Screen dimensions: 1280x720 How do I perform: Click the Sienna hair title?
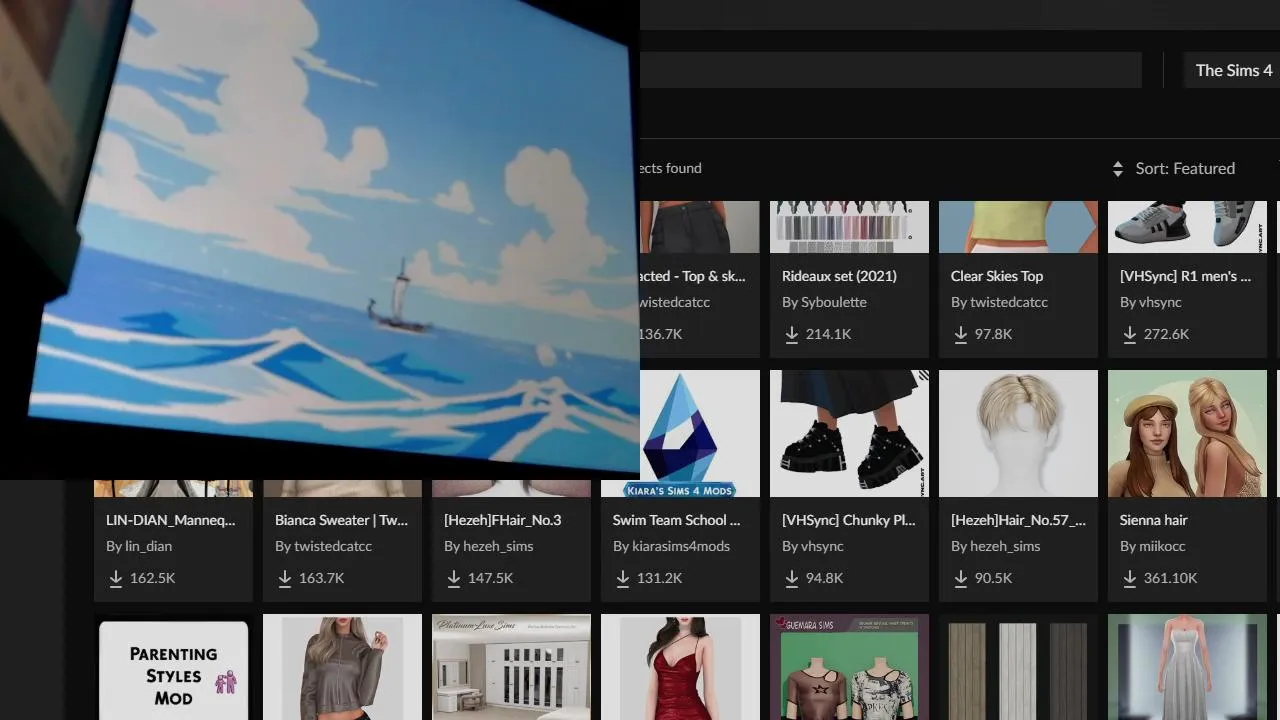point(1154,520)
